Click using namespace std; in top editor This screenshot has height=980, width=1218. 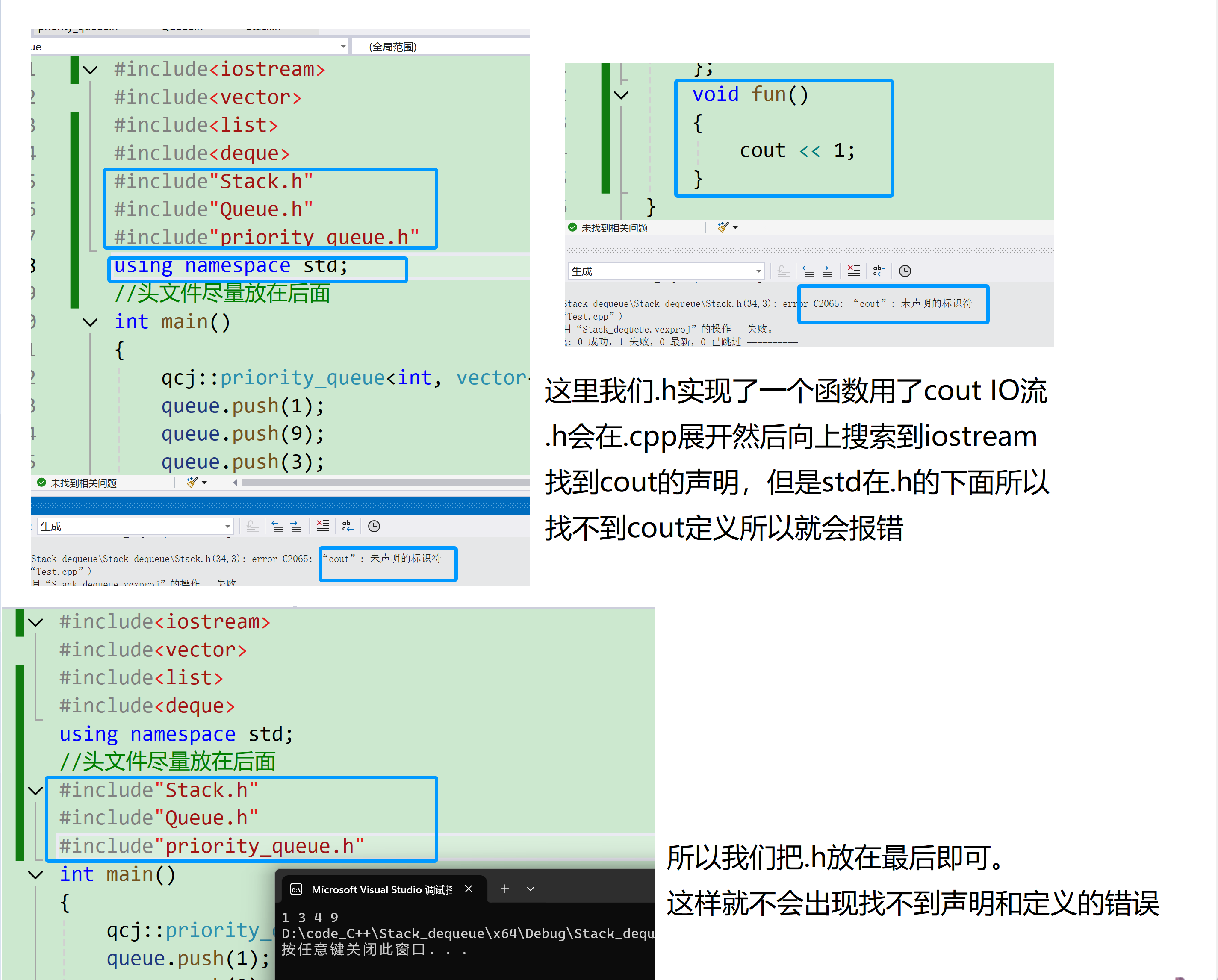pos(231,265)
